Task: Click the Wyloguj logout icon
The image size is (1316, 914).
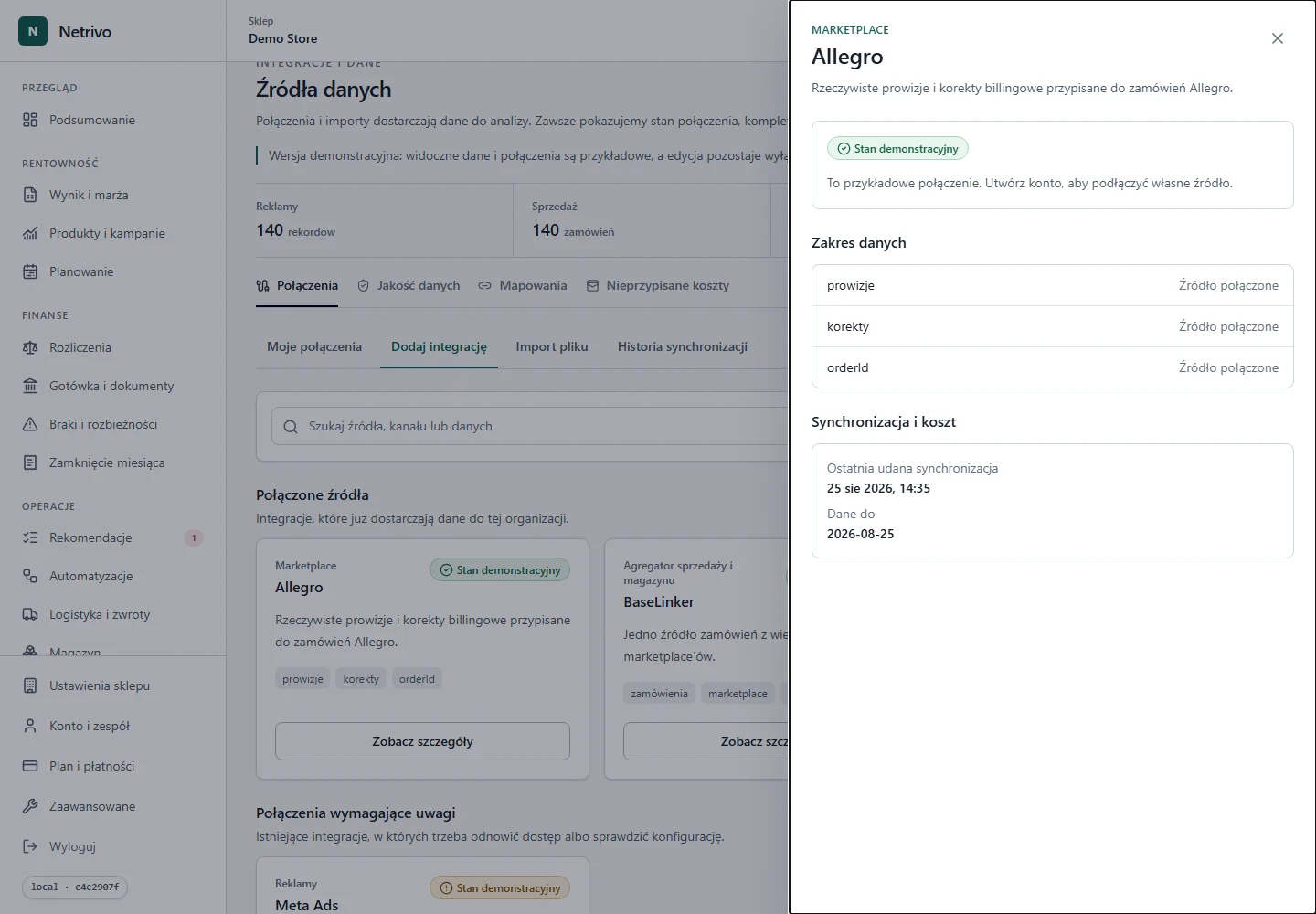Action: (x=30, y=846)
